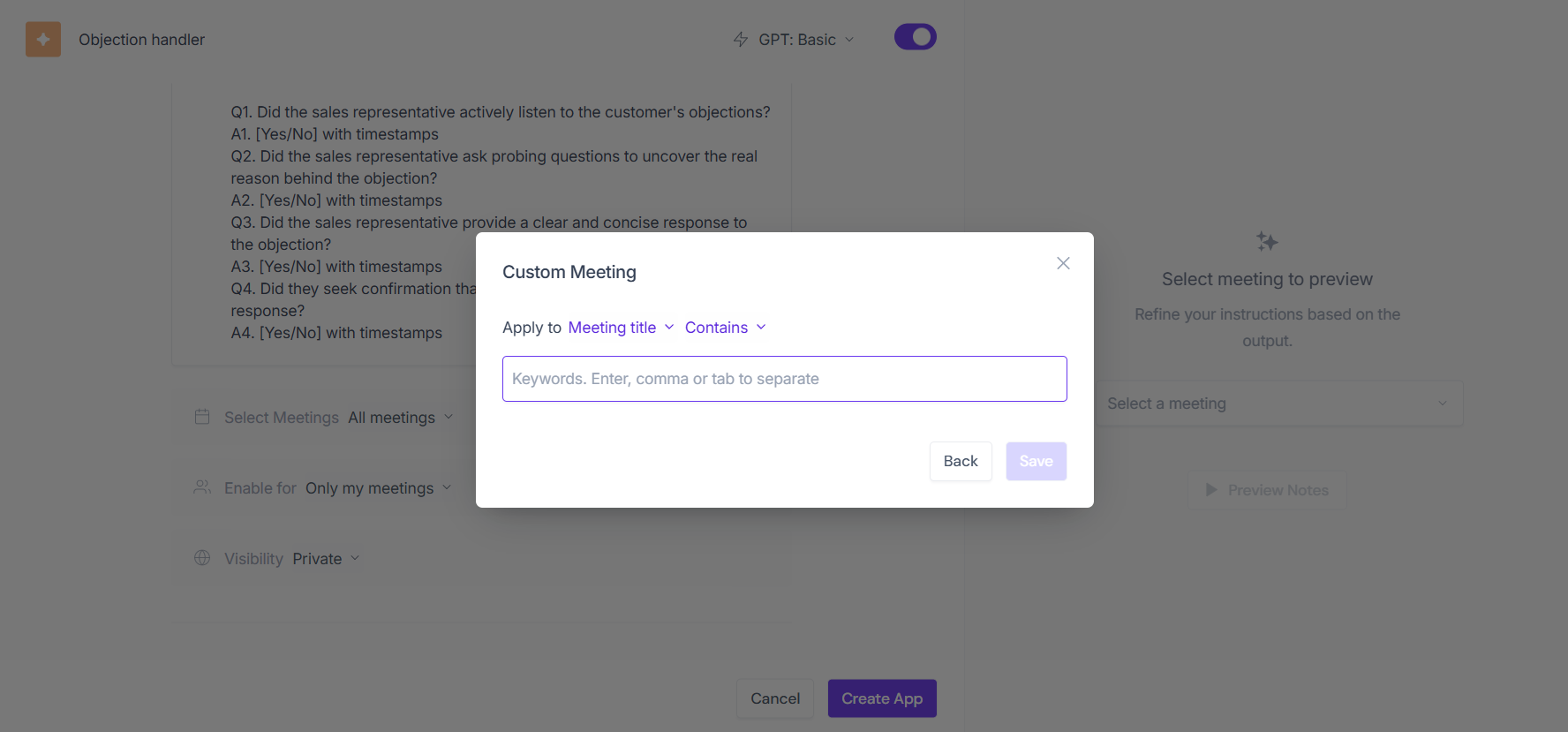This screenshot has height=732, width=1568.
Task: Click the Back button in dialog
Action: [961, 461]
